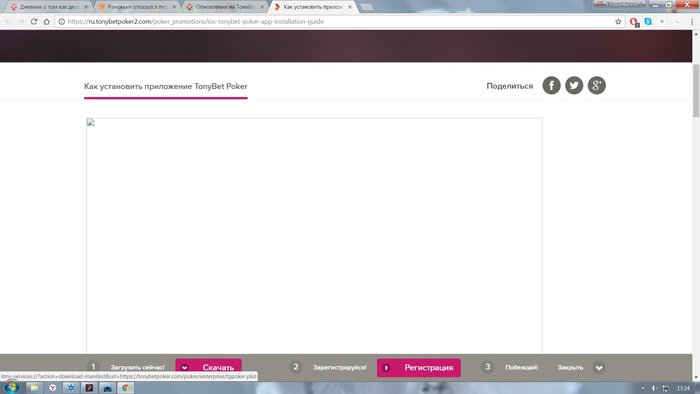The height and width of the screenshot is (394, 700).
Task: Close the 'Раножкий отказался' tab
Action: point(174,7)
